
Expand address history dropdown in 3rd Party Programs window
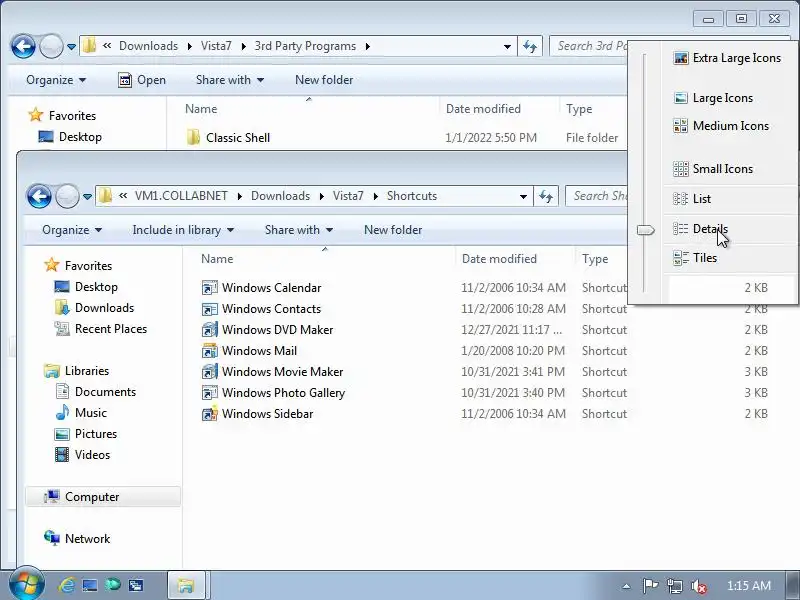point(507,46)
